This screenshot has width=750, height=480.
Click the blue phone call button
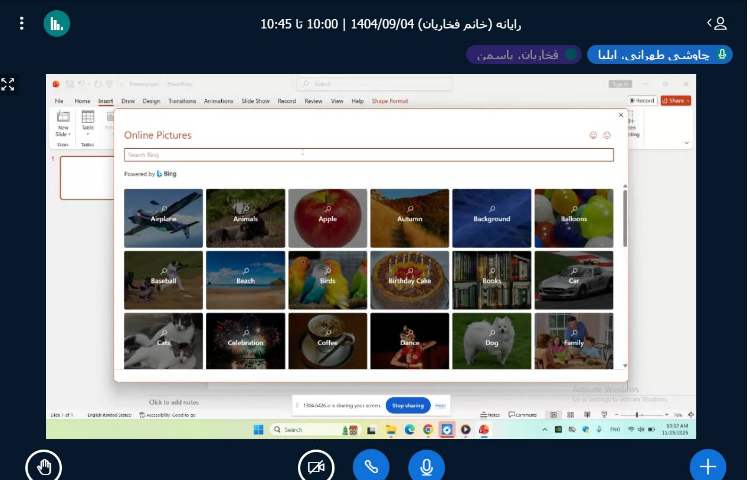pyautogui.click(x=371, y=466)
